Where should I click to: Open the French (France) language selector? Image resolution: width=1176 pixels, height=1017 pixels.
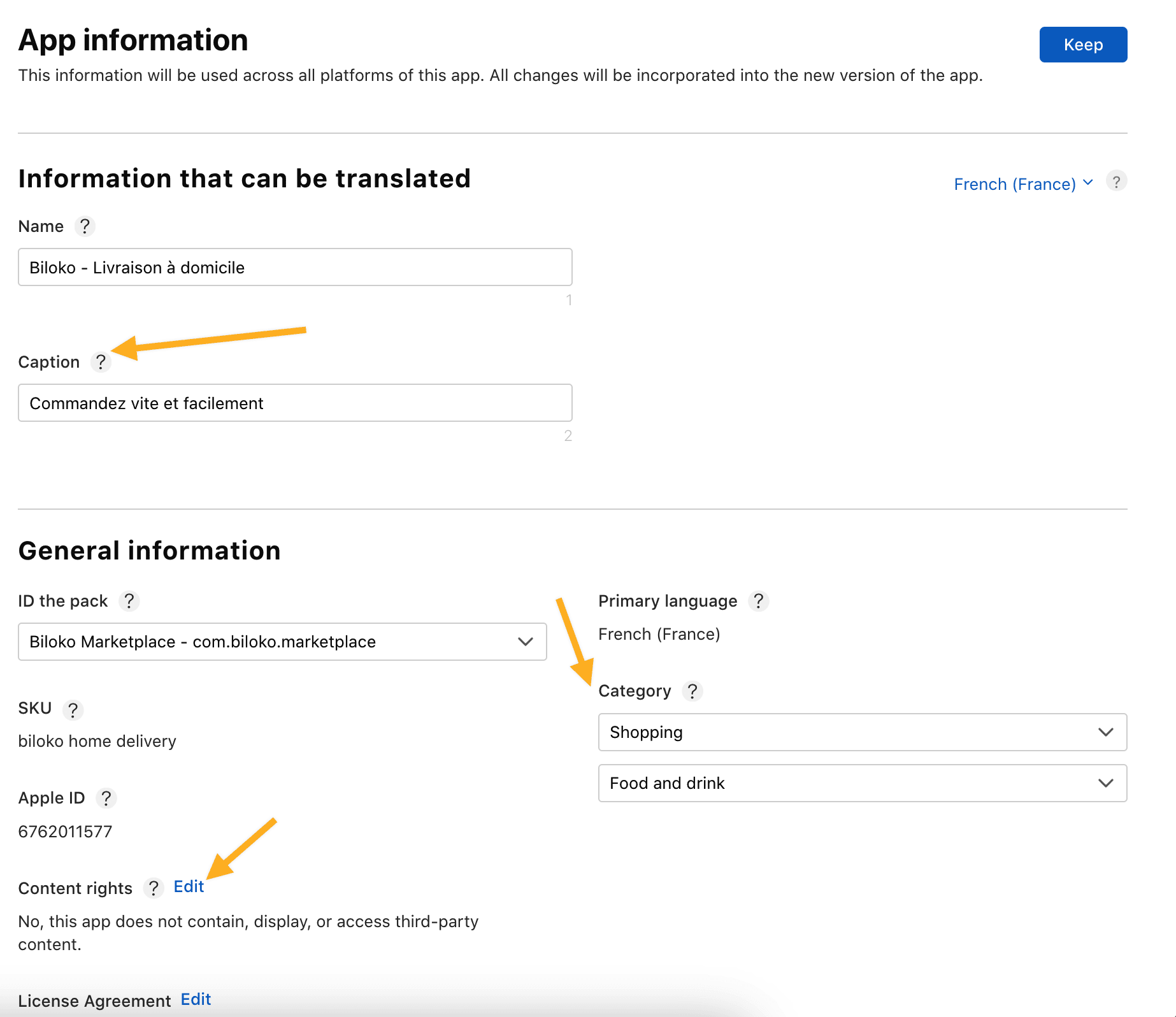pyautogui.click(x=1024, y=184)
